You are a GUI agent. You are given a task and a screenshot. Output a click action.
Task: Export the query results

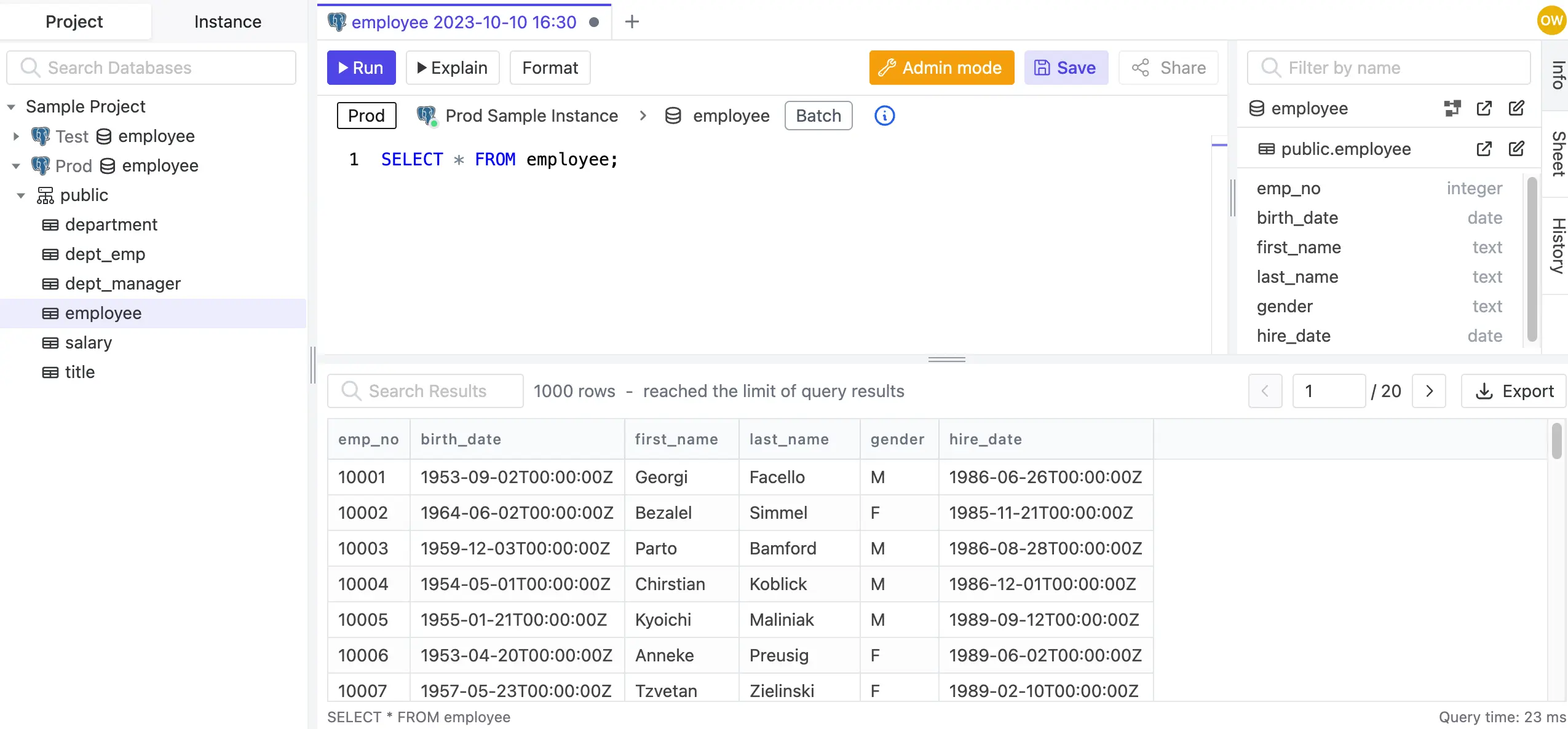(1514, 391)
